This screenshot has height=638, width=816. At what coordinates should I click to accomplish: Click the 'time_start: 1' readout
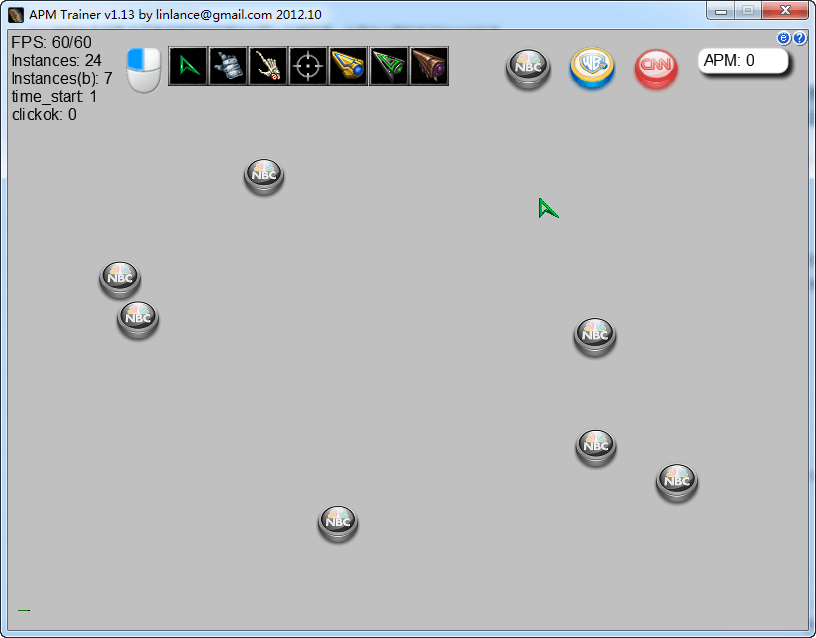point(54,96)
